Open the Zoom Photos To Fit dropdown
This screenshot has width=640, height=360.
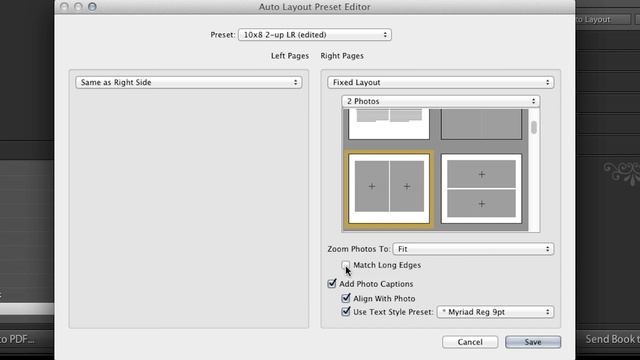coord(473,249)
